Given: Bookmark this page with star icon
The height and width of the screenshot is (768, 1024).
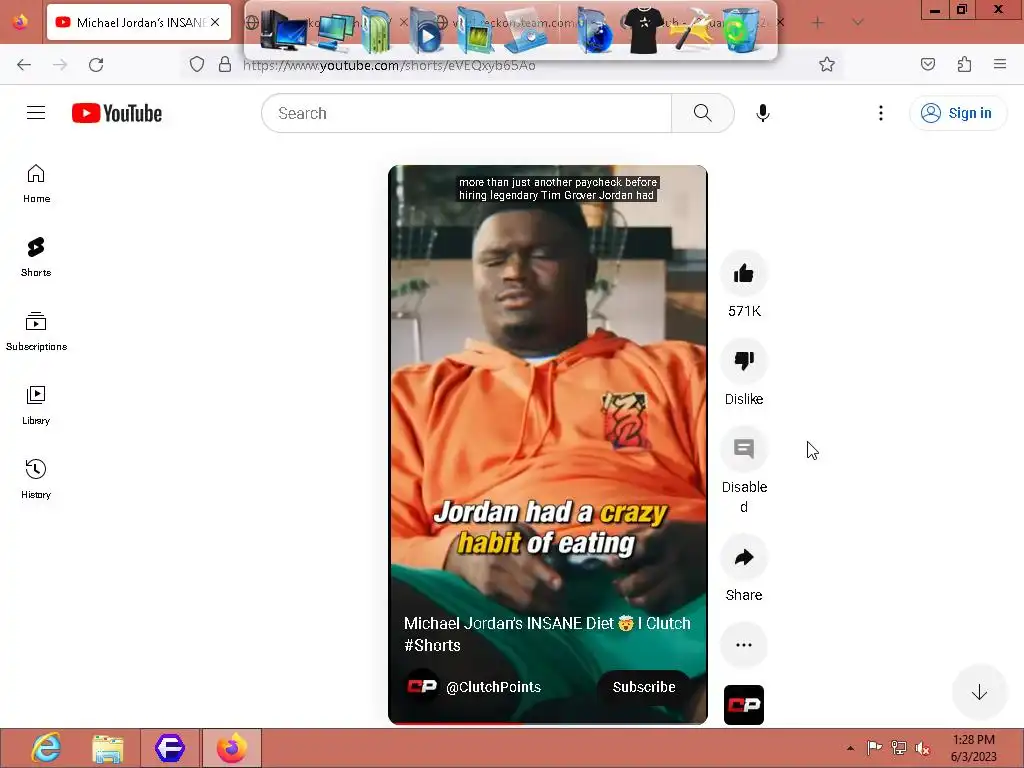Looking at the screenshot, I should coord(827,64).
